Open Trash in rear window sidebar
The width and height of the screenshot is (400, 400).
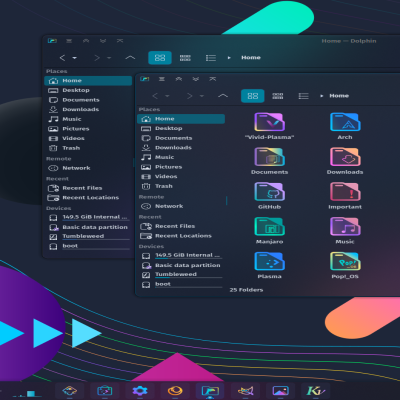88,148
